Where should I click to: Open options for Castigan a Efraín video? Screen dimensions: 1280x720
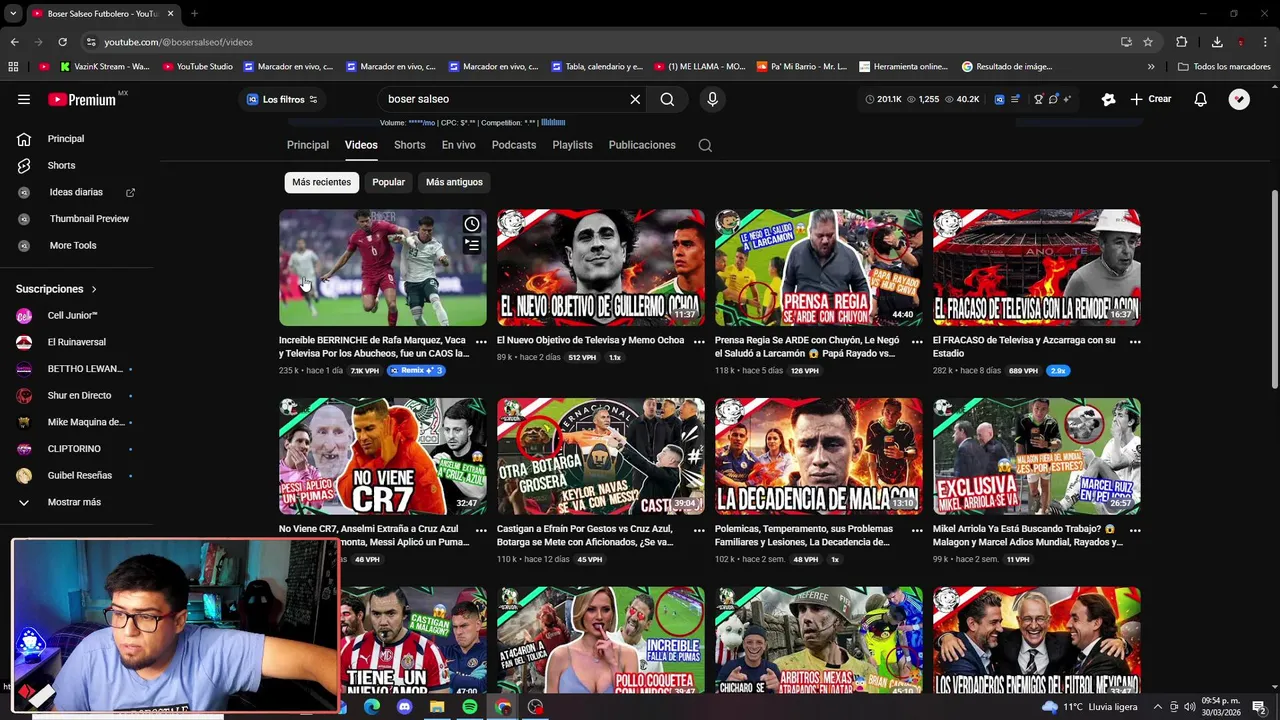[x=699, y=530]
